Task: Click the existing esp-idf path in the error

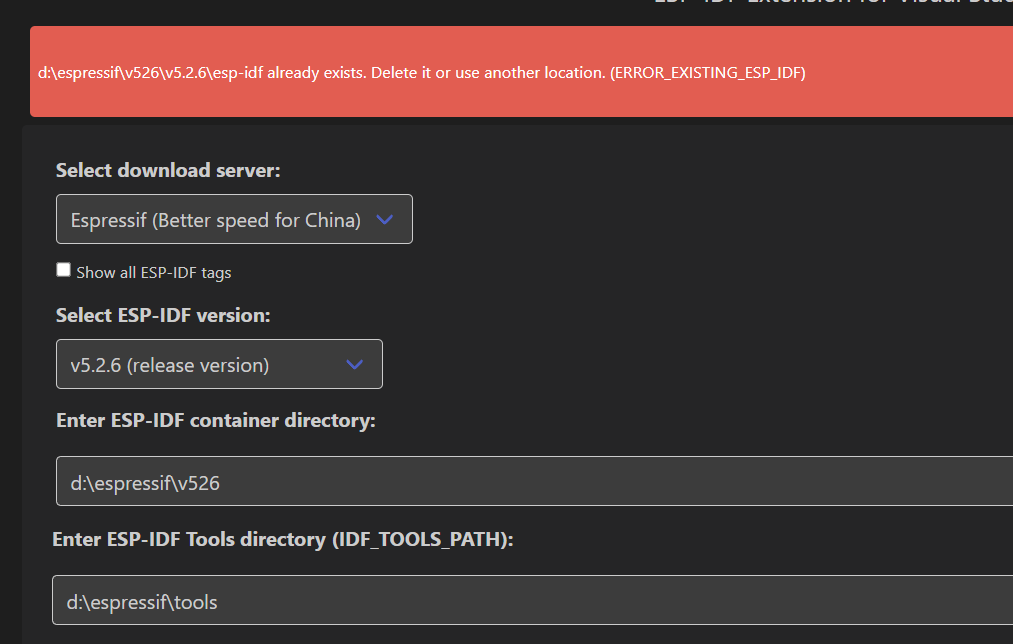Action: pyautogui.click(x=150, y=73)
